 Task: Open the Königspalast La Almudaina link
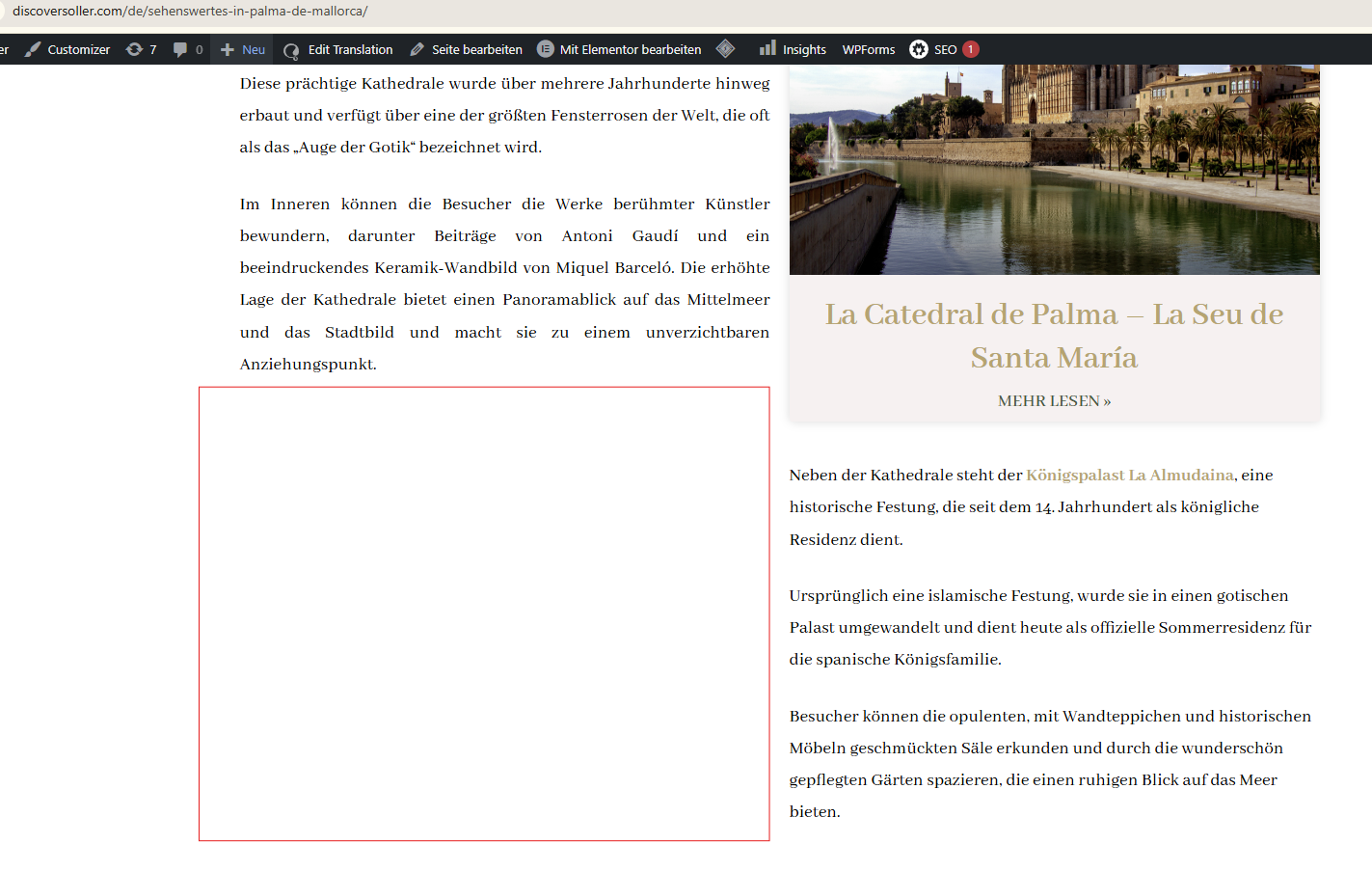(1130, 475)
